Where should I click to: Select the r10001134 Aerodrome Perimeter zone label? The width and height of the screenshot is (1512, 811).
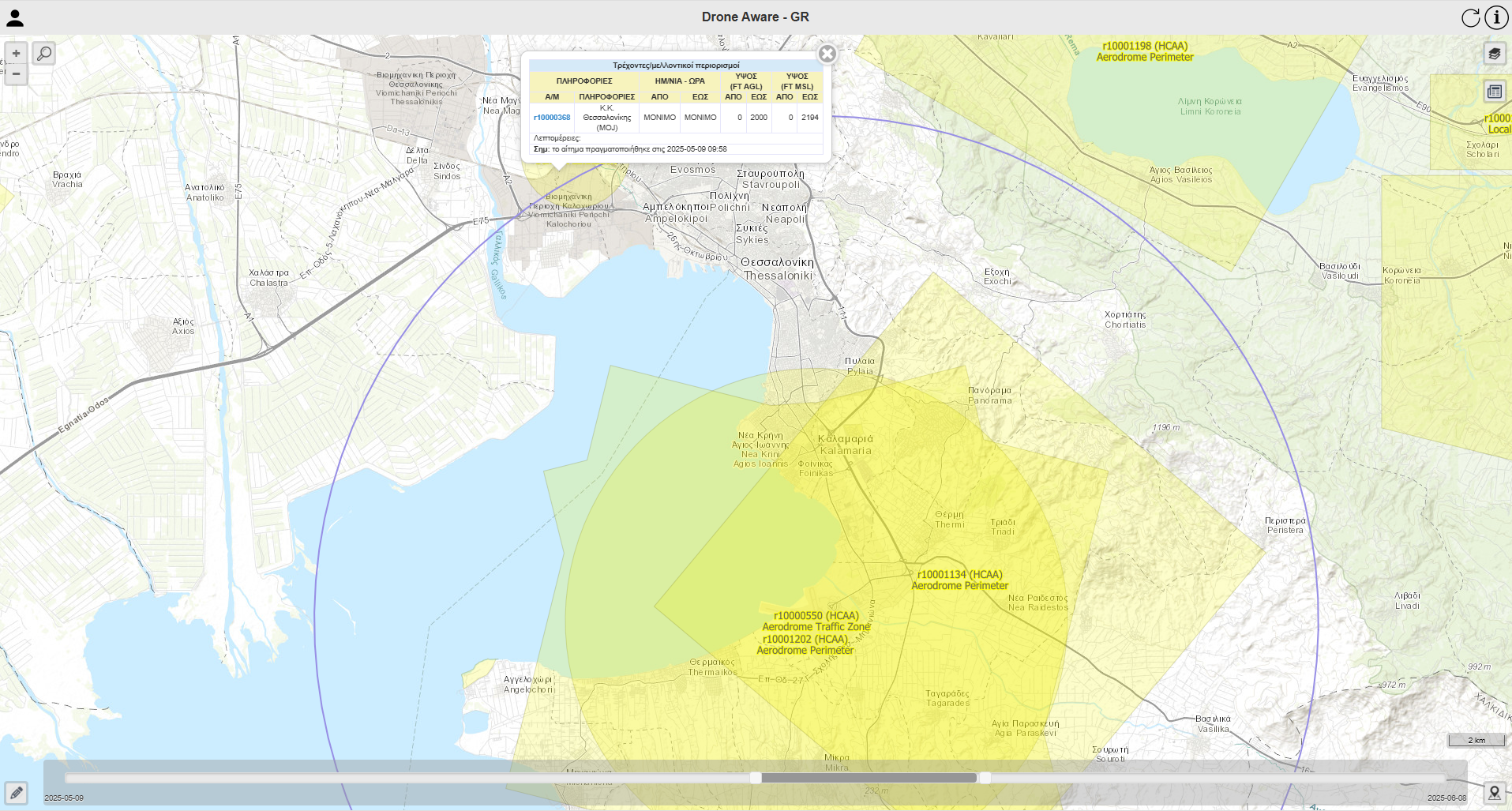(959, 580)
